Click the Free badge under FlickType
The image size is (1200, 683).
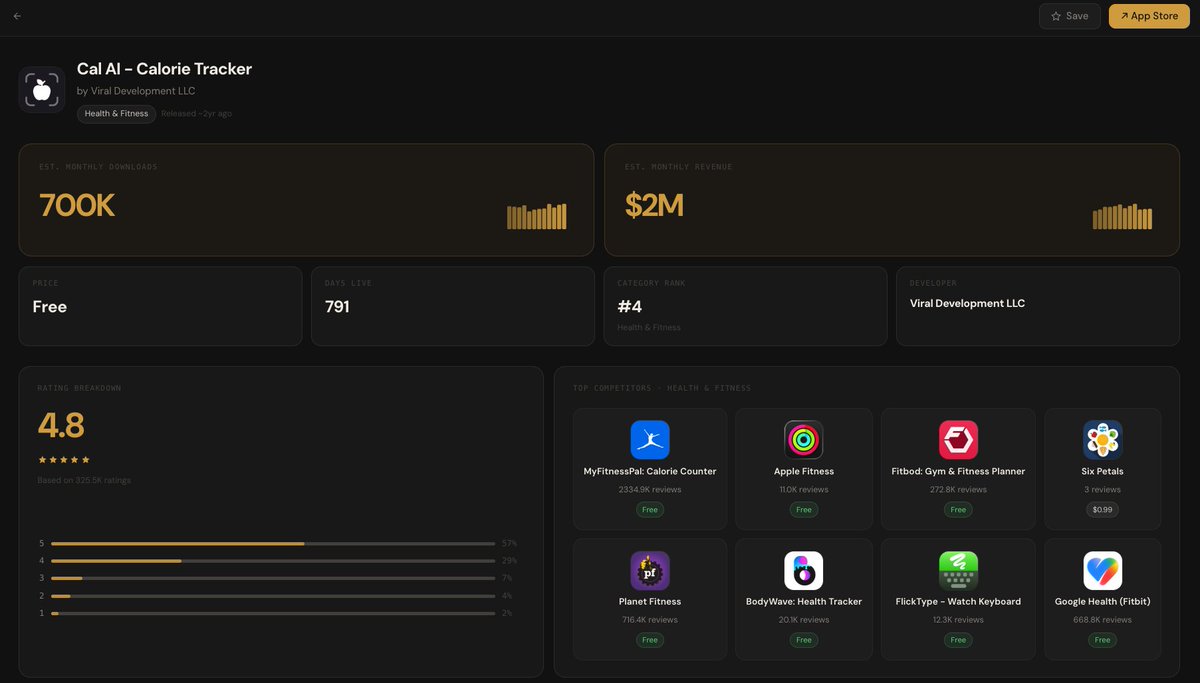(958, 640)
